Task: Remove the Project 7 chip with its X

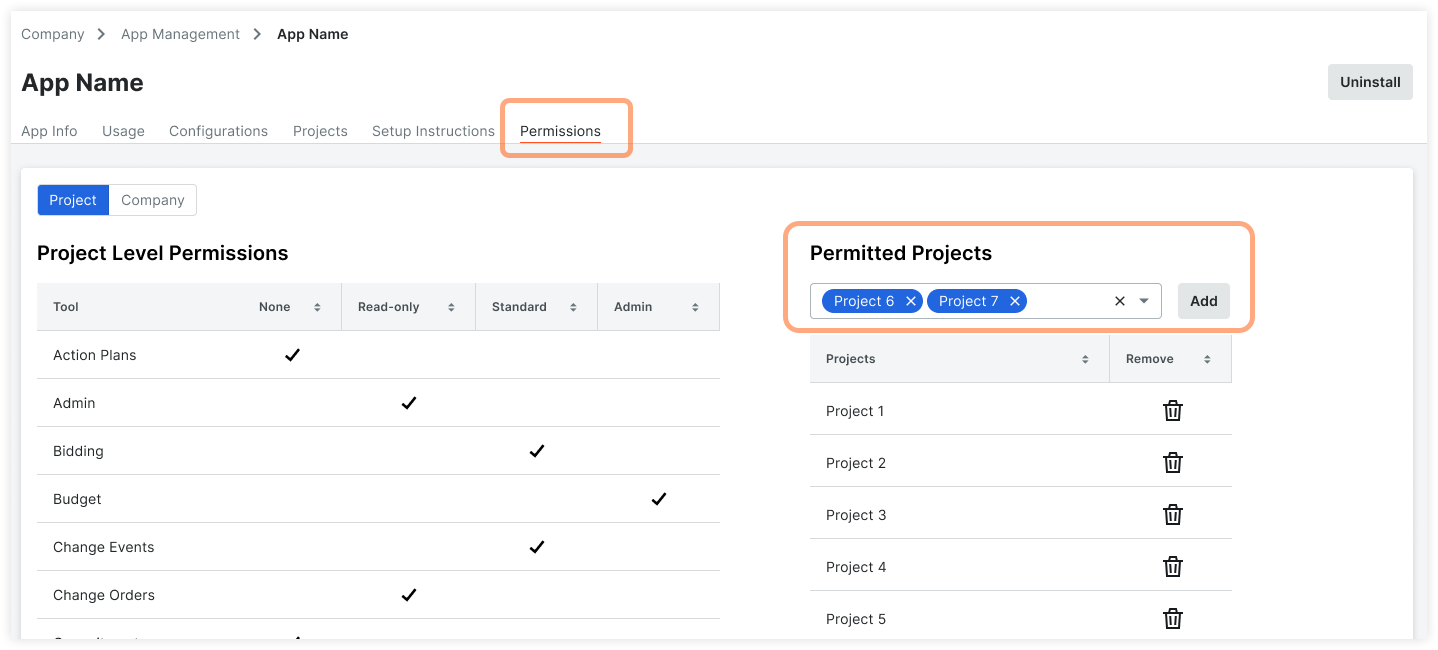Action: point(1014,300)
